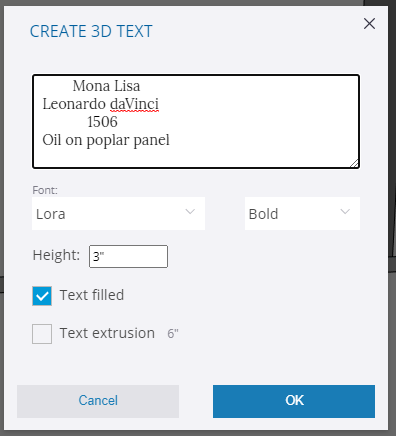Image resolution: width=396 pixels, height=436 pixels.
Task: Cancel the 3D text creation
Action: click(x=98, y=401)
